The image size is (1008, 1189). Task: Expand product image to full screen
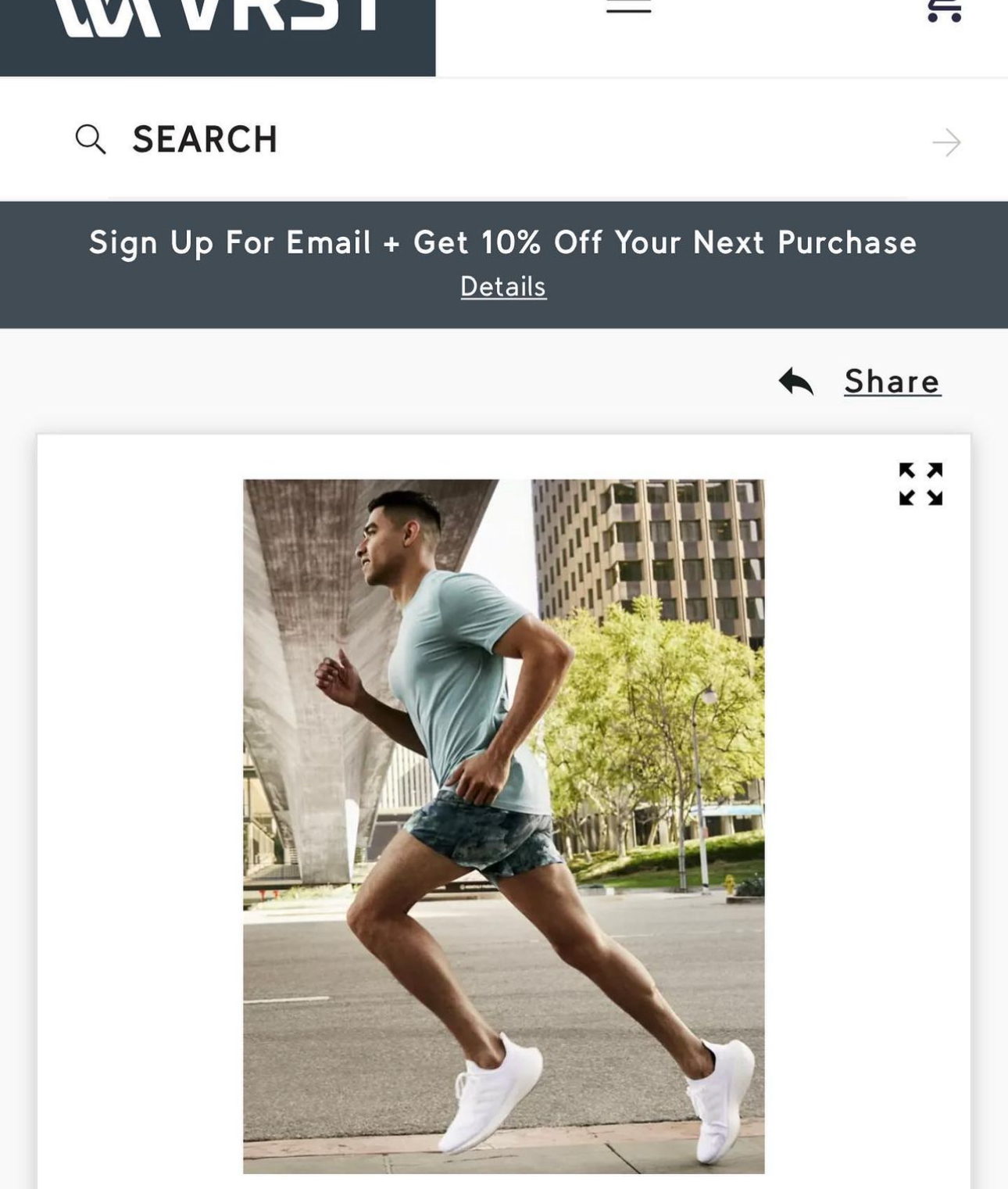[x=920, y=484]
